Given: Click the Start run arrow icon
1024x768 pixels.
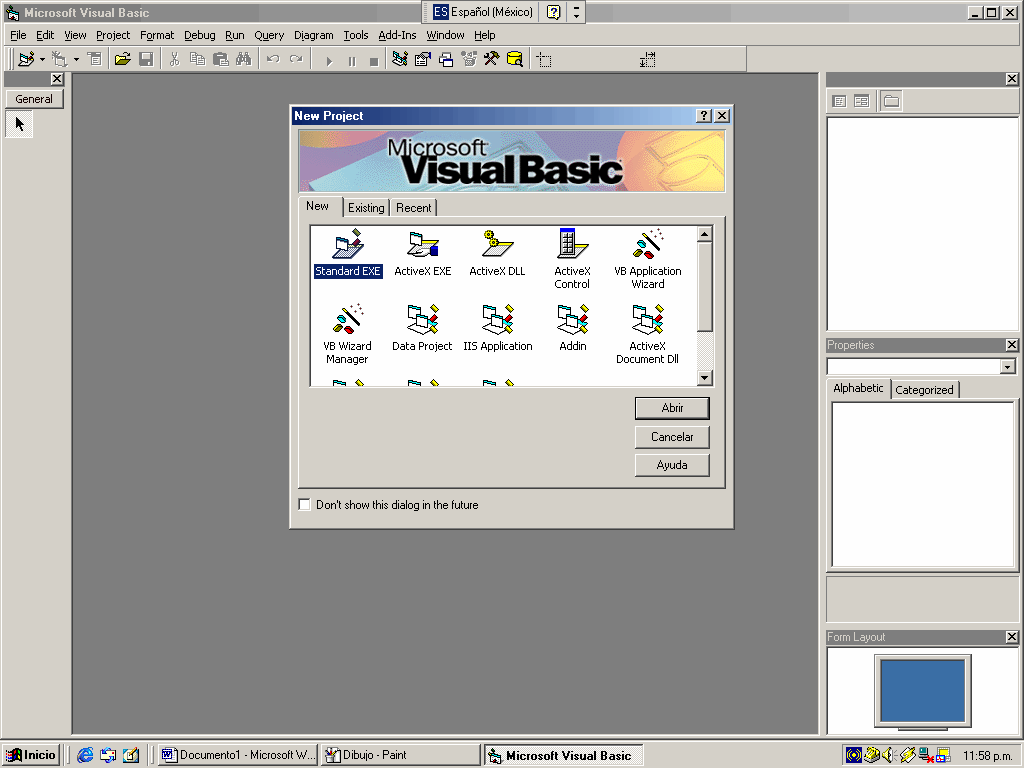Looking at the screenshot, I should coord(329,61).
